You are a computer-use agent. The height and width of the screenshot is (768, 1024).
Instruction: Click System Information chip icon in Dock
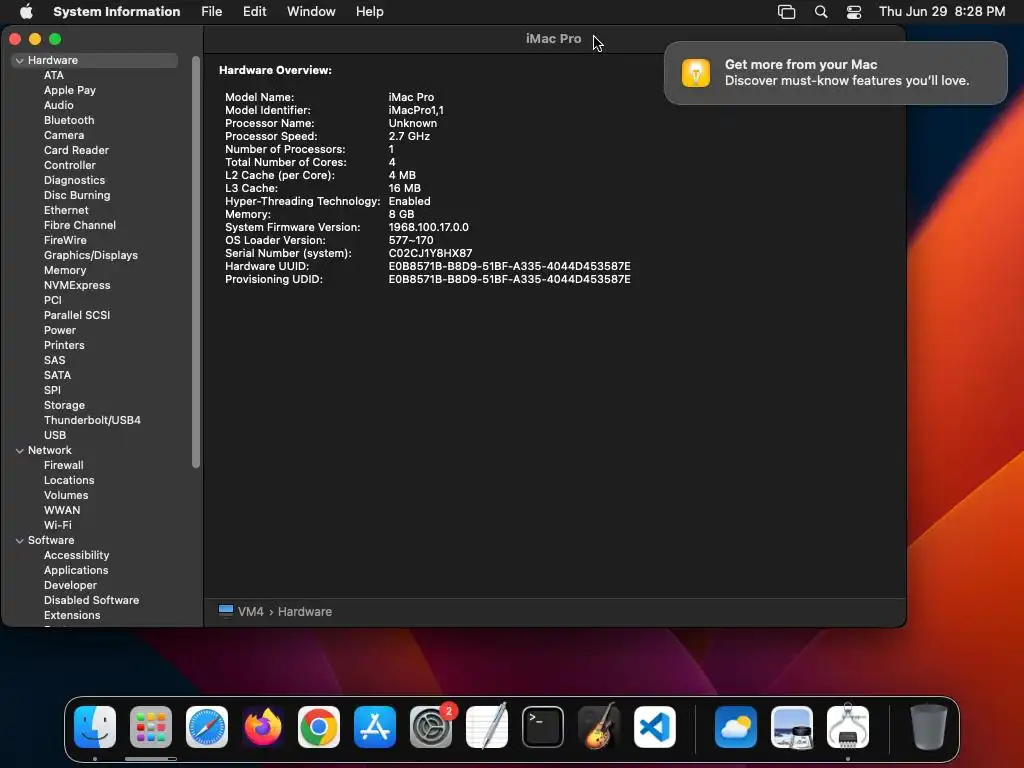point(848,726)
